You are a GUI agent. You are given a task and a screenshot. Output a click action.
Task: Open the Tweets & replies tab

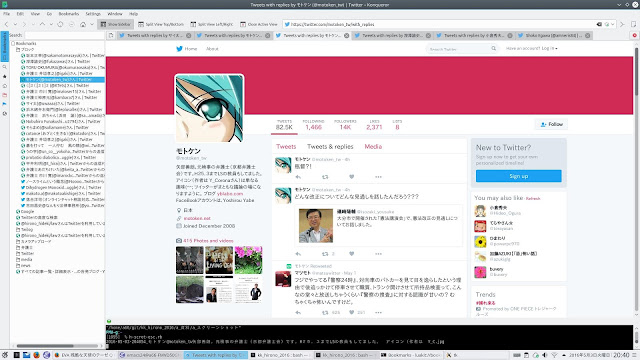pos(330,147)
